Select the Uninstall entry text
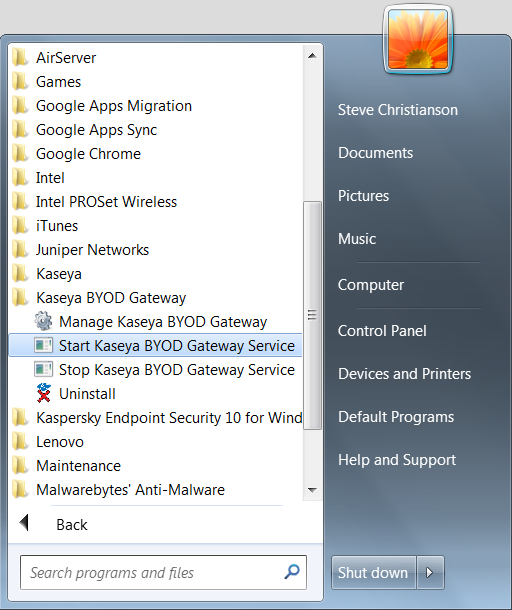Screen dimensions: 512x610 pyautogui.click(x=87, y=394)
